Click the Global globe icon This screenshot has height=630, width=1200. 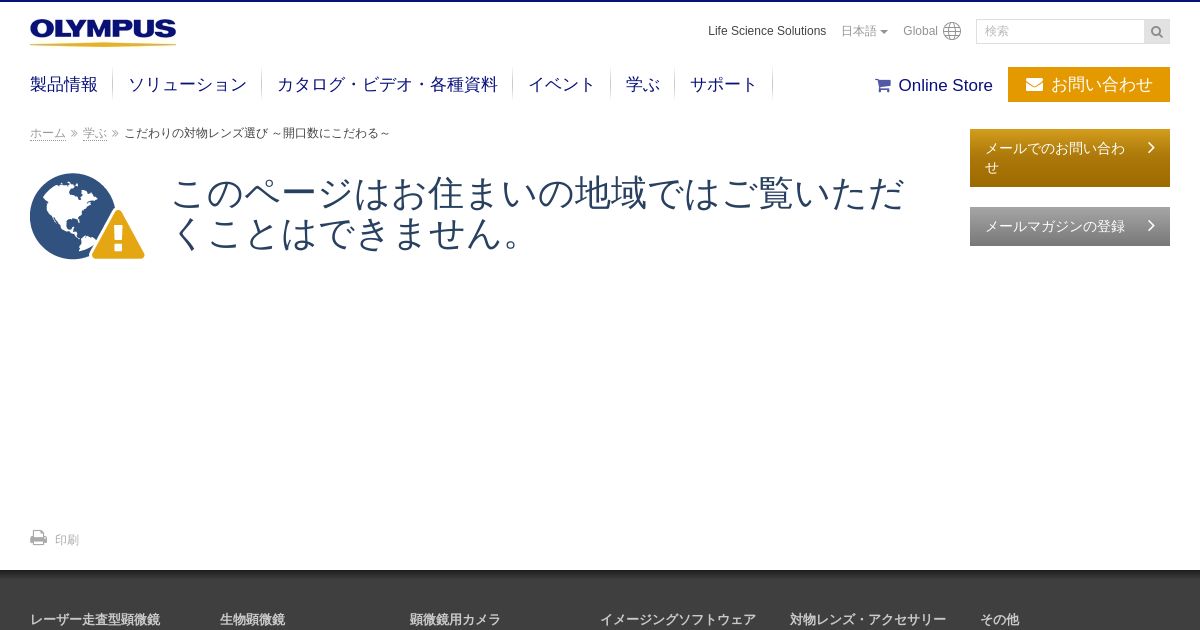pyautogui.click(x=952, y=31)
